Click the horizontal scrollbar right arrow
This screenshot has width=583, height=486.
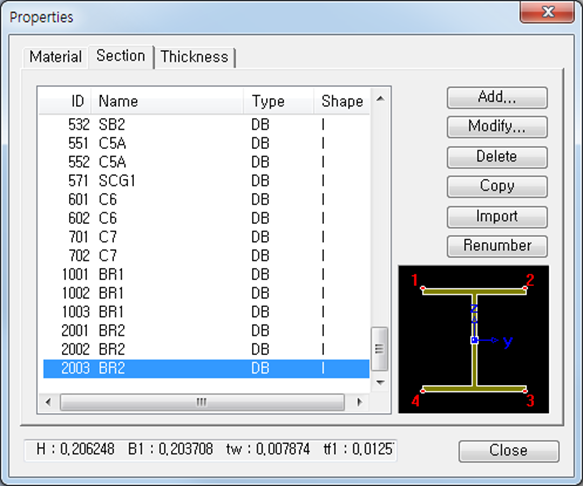(x=359, y=402)
